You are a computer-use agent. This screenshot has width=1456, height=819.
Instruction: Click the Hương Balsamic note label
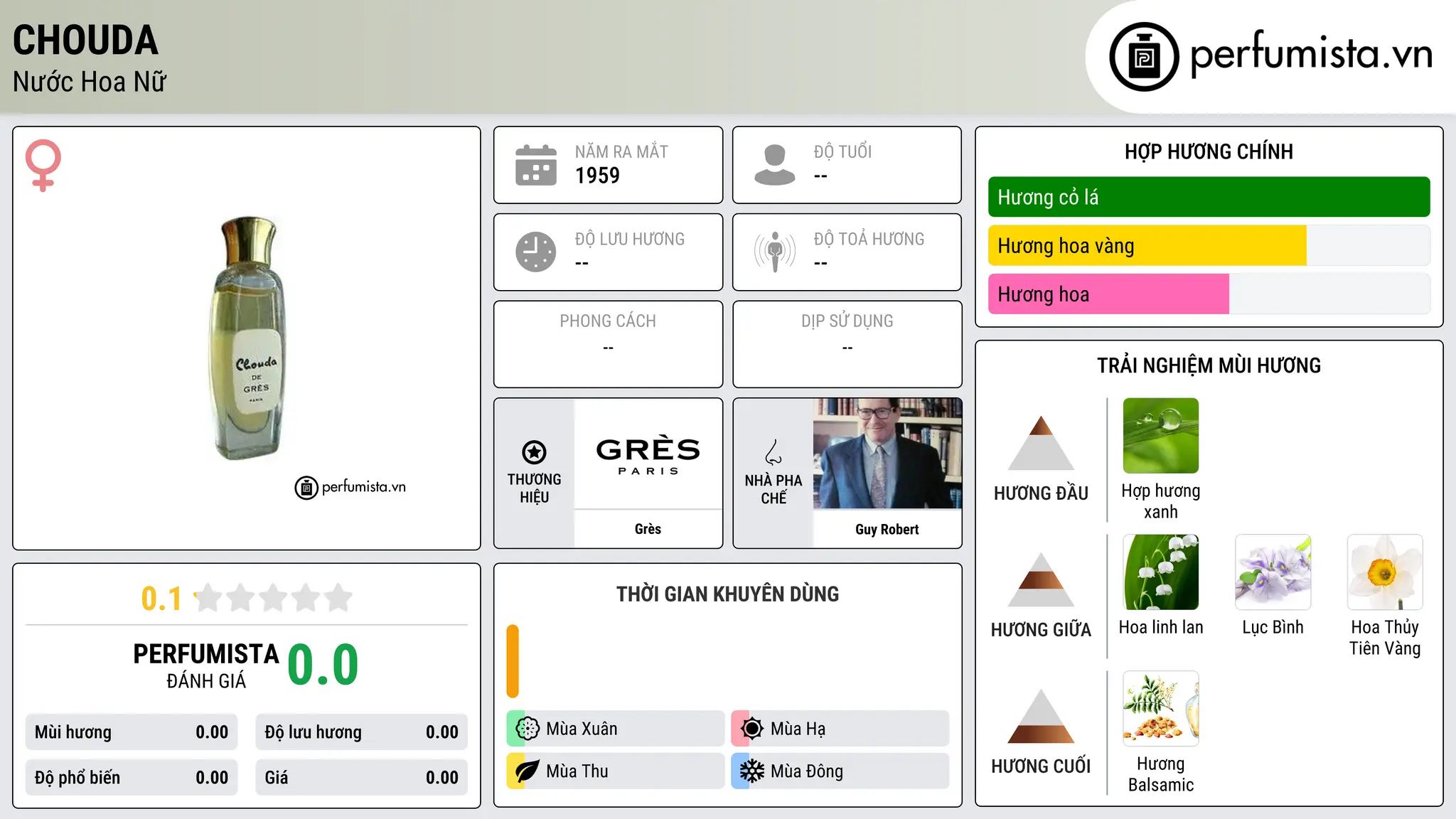click(x=1161, y=774)
